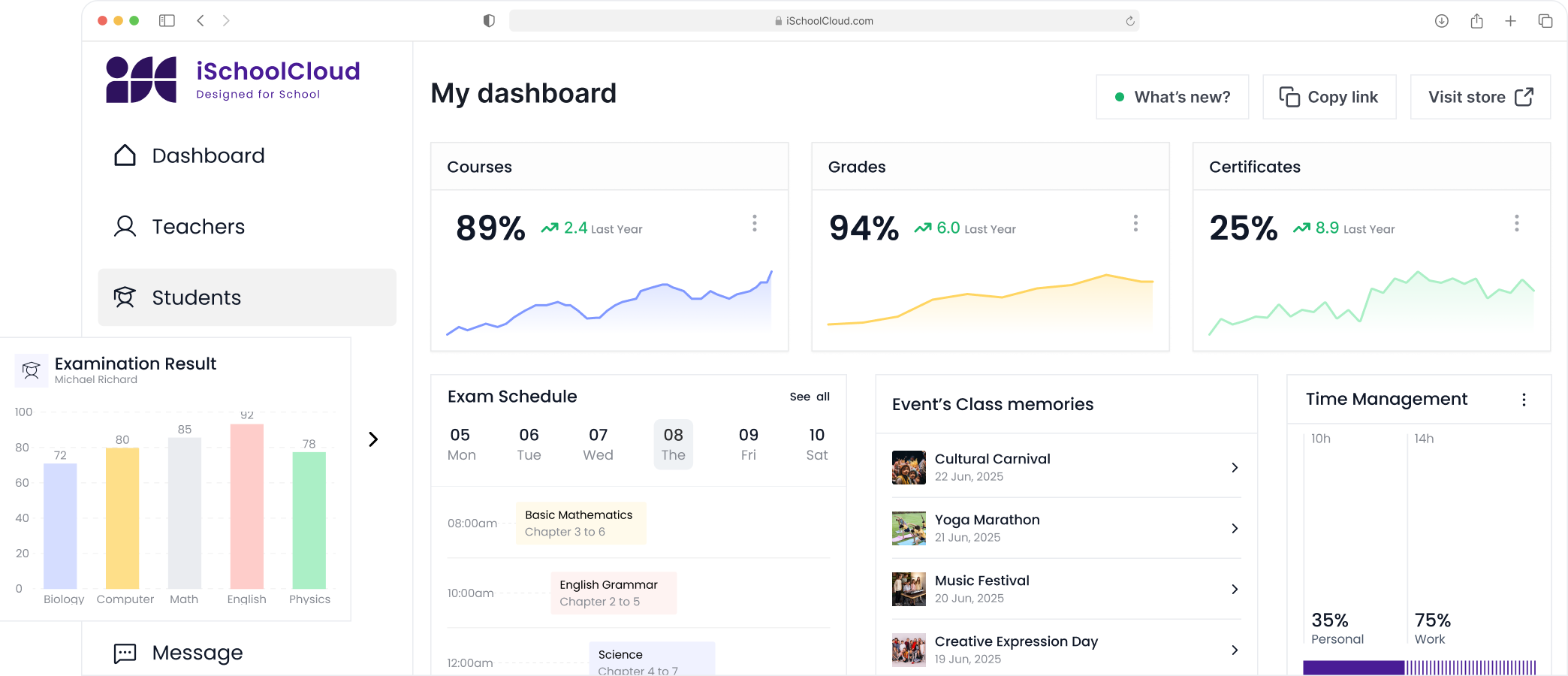Click the Safari downloads icon
This screenshot has width=1568, height=676.
(1441, 21)
